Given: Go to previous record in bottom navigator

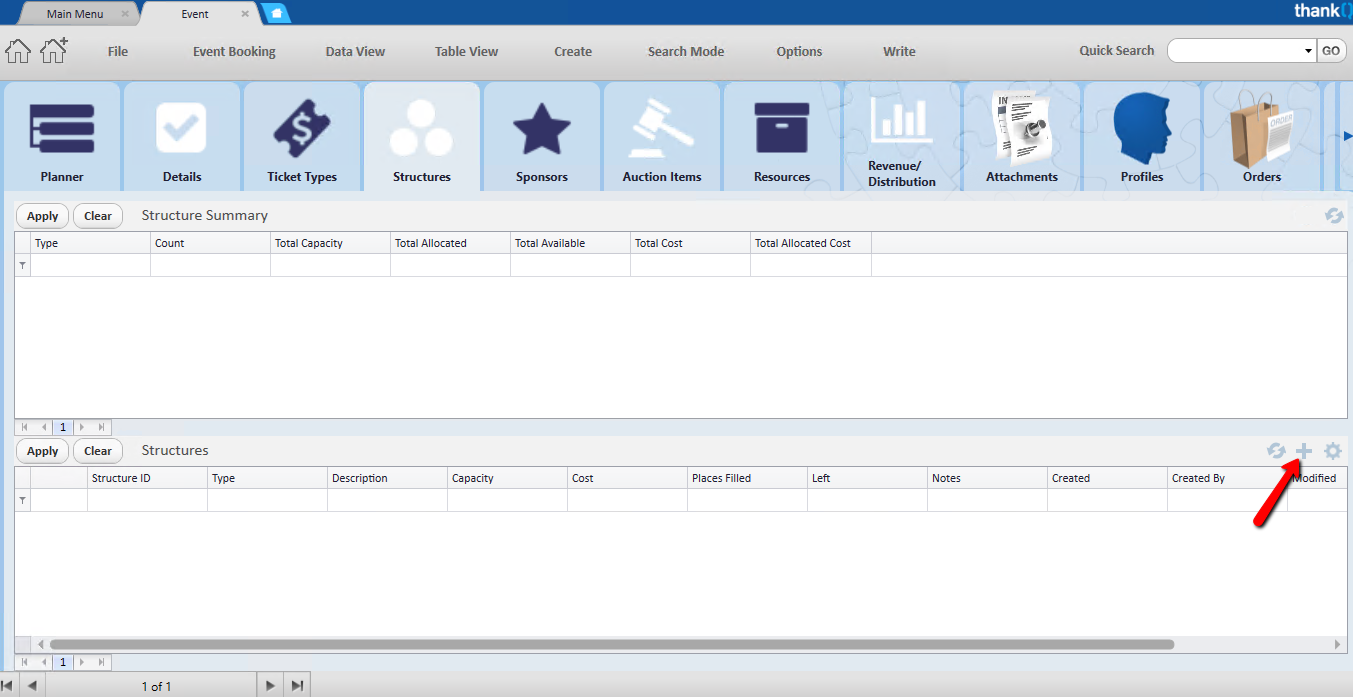Looking at the screenshot, I should 32,686.
